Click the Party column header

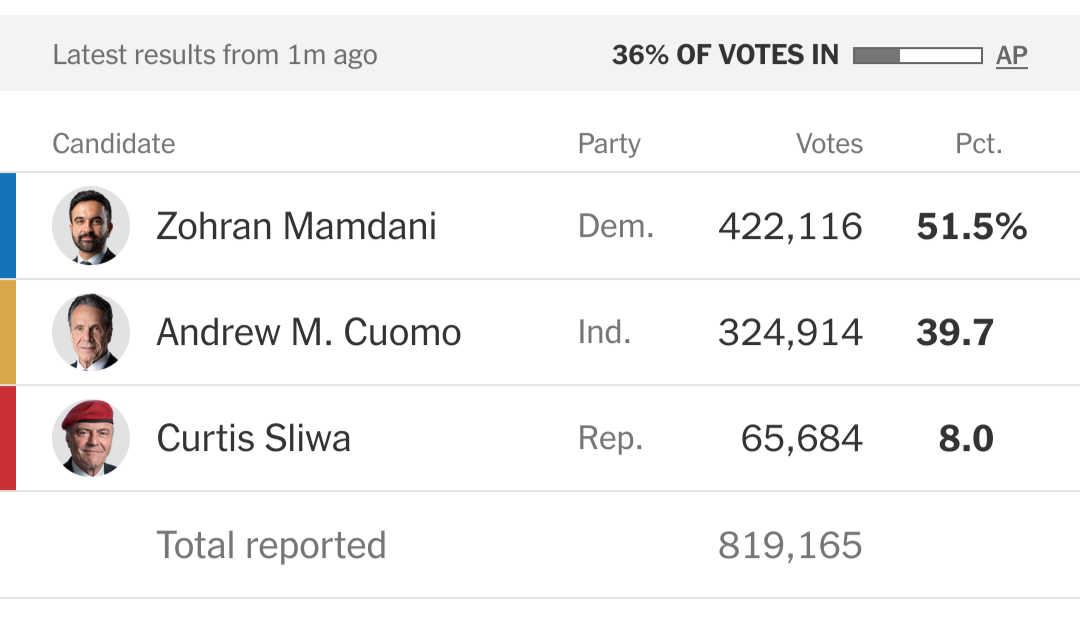coord(609,144)
